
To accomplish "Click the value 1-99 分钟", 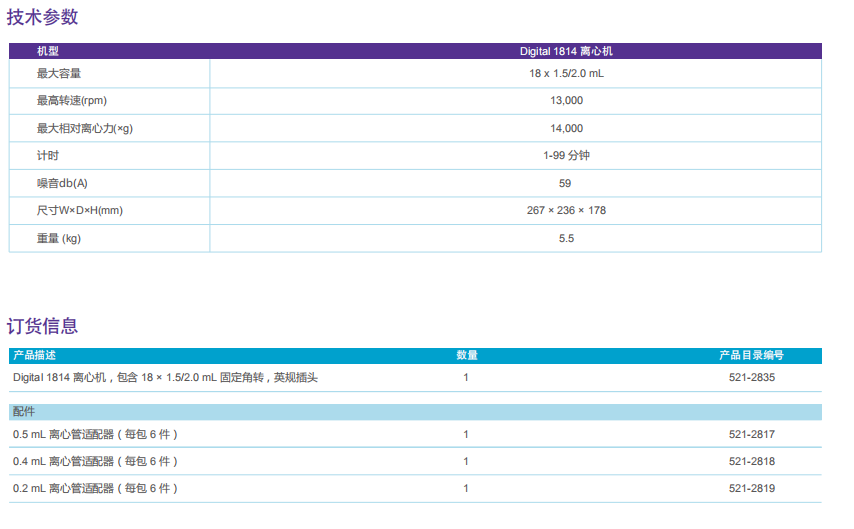I will 566,155.
